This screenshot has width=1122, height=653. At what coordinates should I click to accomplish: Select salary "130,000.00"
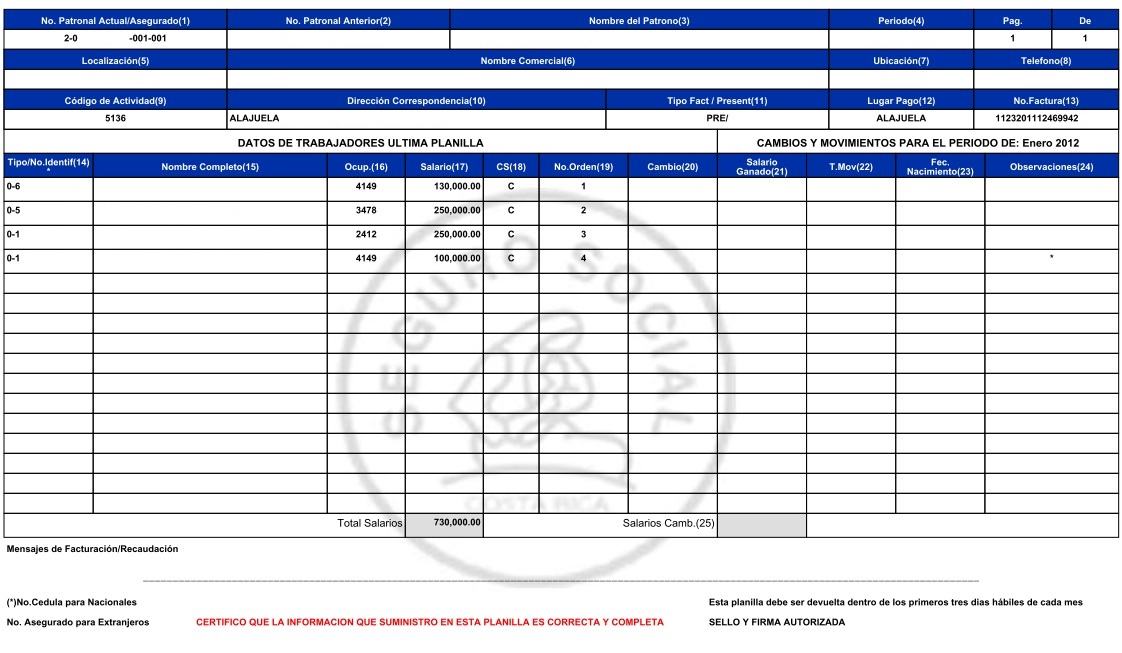(457, 187)
